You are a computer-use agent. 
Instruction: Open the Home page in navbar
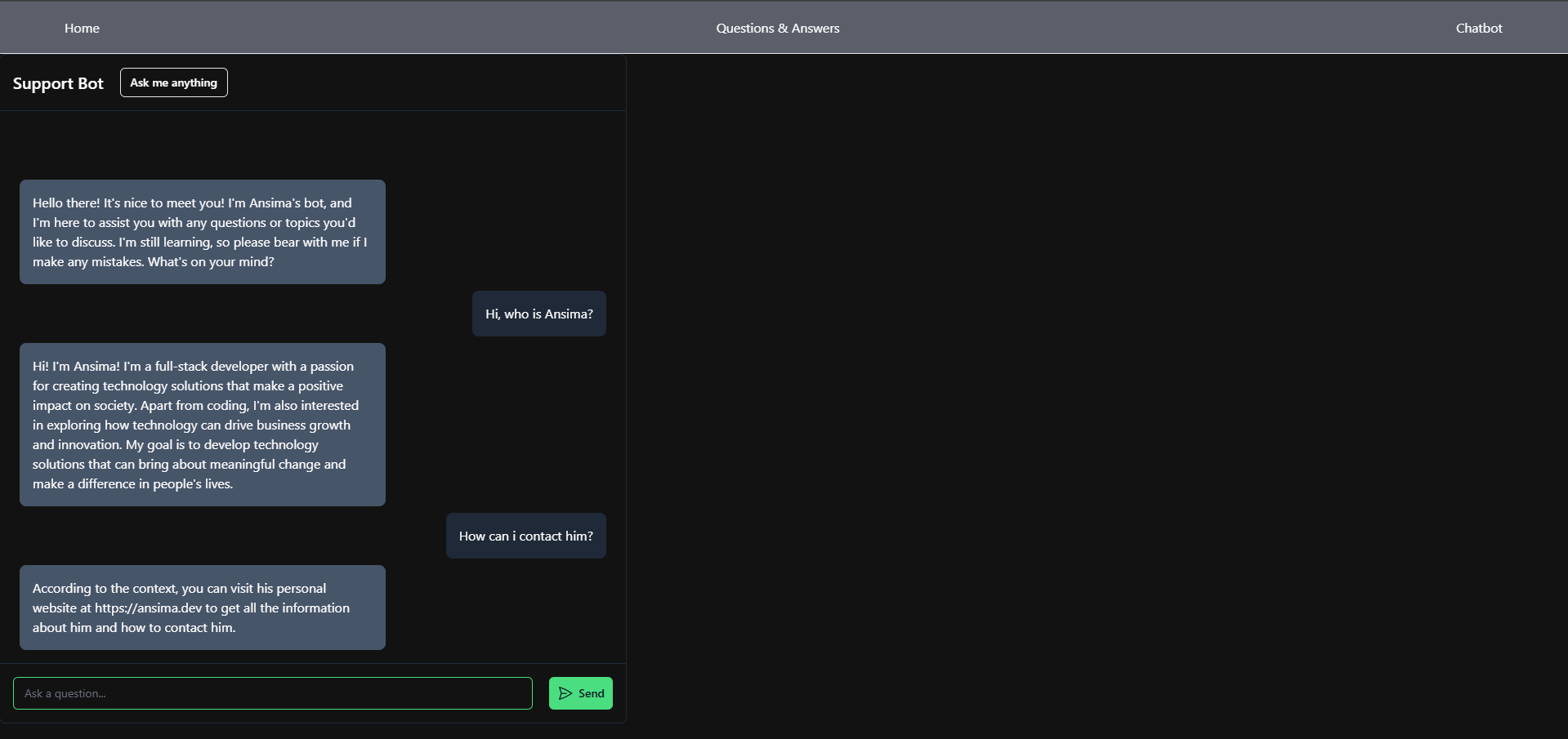point(82,28)
